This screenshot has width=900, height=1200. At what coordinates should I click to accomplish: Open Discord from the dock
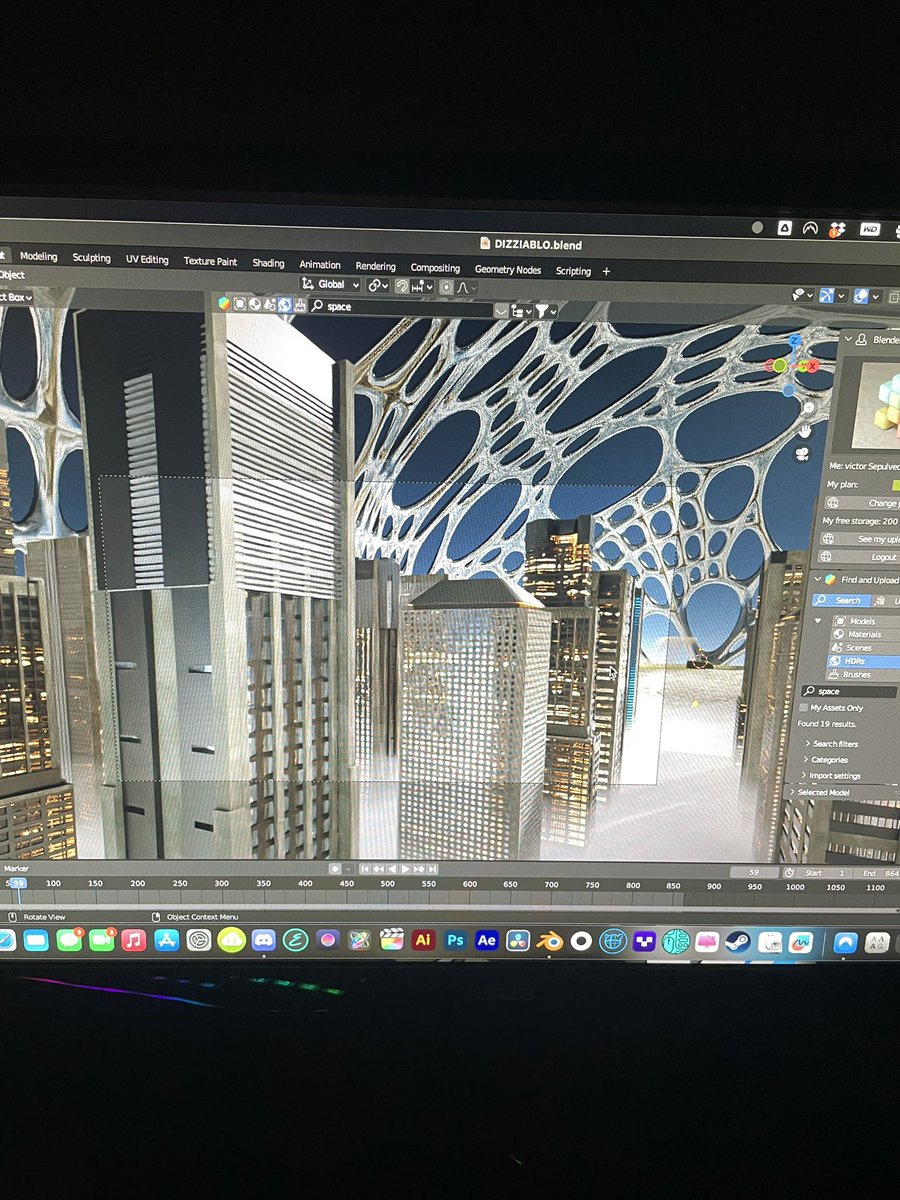coord(263,940)
